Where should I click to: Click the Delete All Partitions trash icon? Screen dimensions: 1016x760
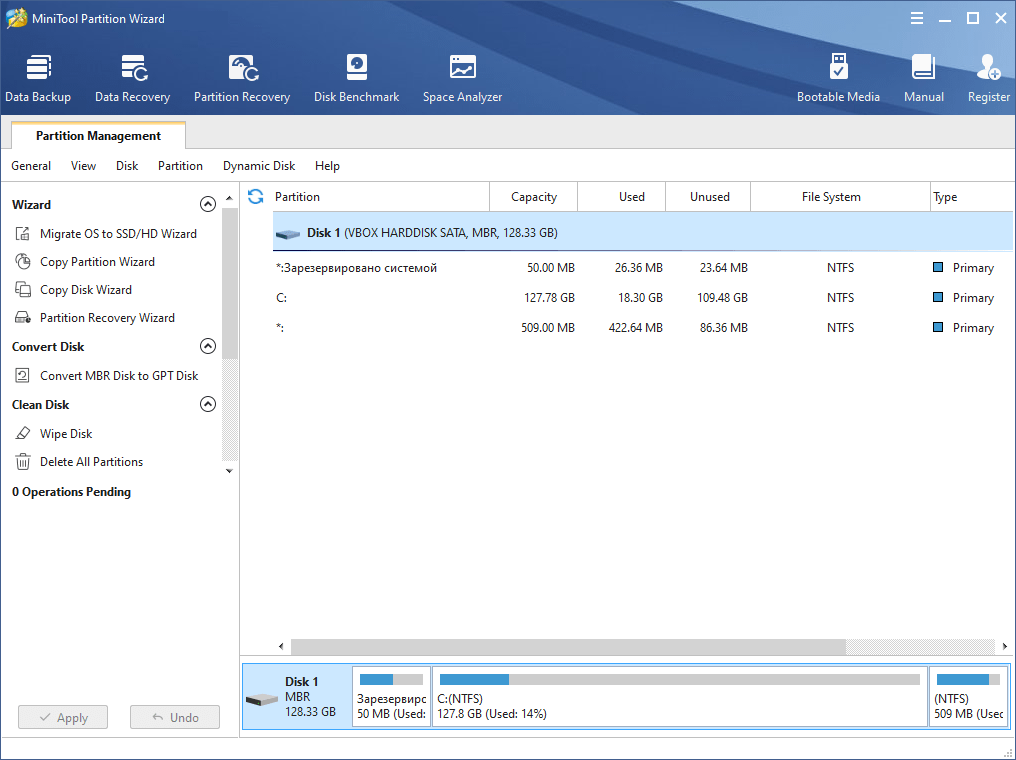point(23,461)
